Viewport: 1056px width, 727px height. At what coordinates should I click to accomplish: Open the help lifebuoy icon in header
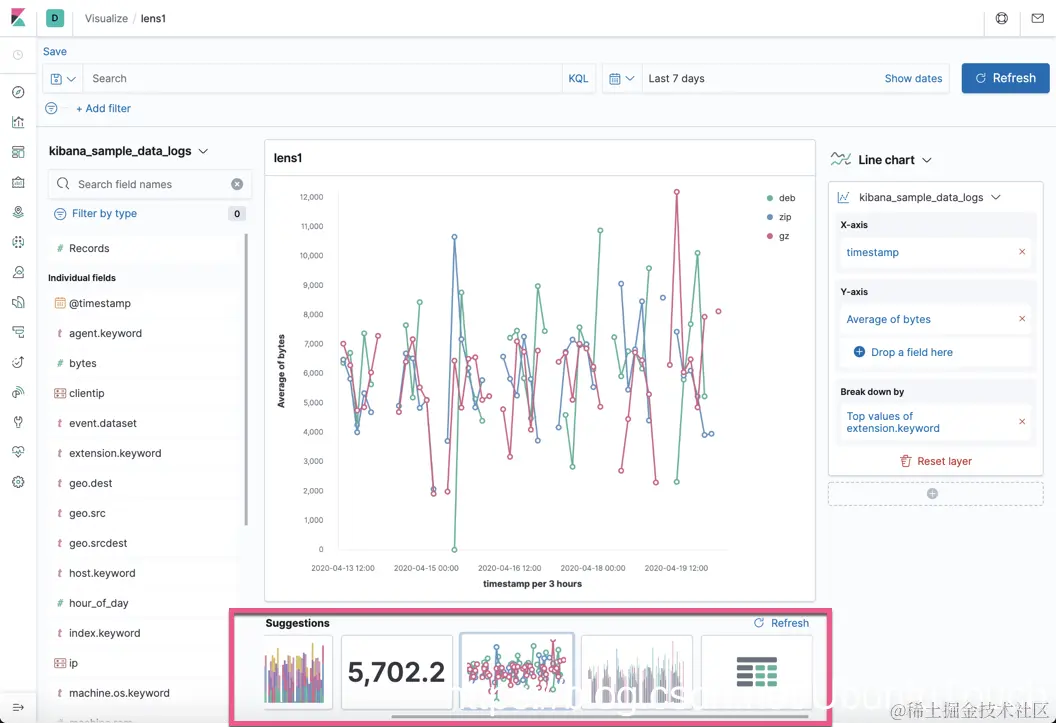point(1001,18)
